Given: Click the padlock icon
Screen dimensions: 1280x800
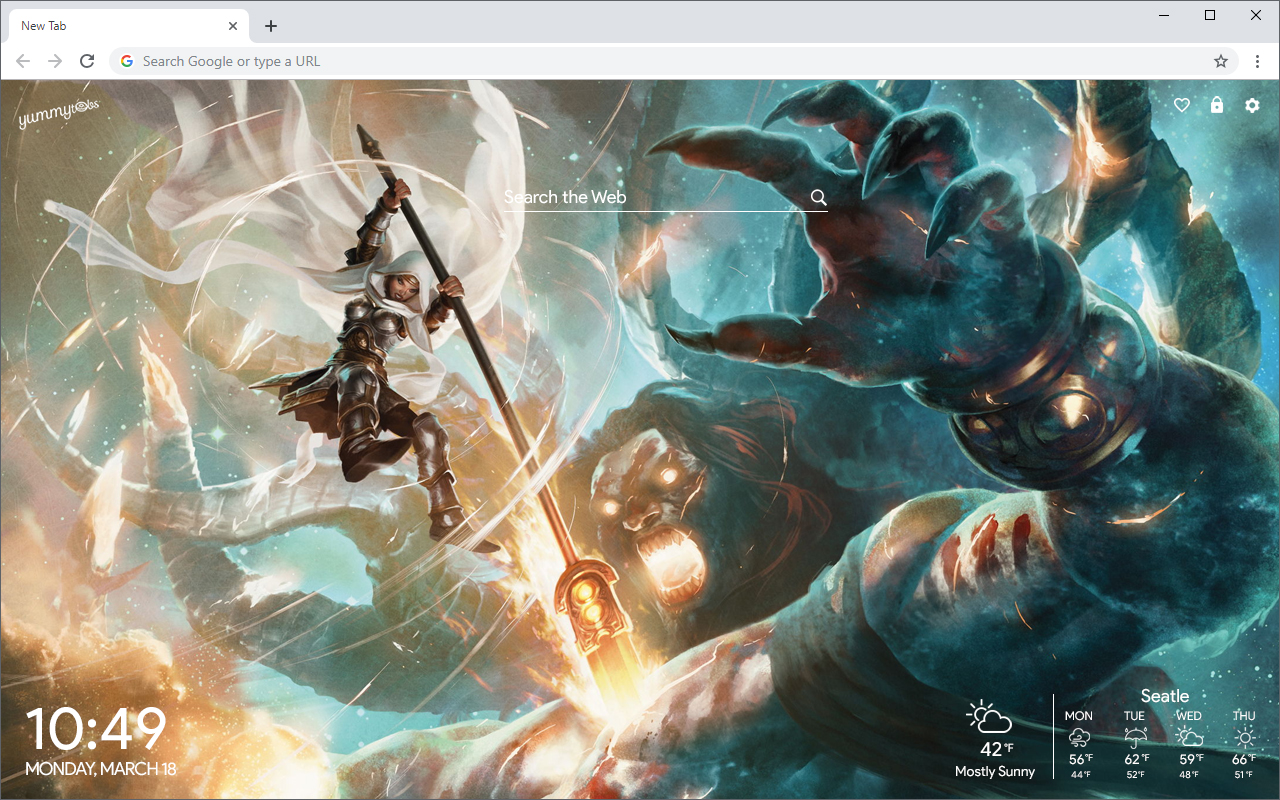Looking at the screenshot, I should pyautogui.click(x=1217, y=105).
